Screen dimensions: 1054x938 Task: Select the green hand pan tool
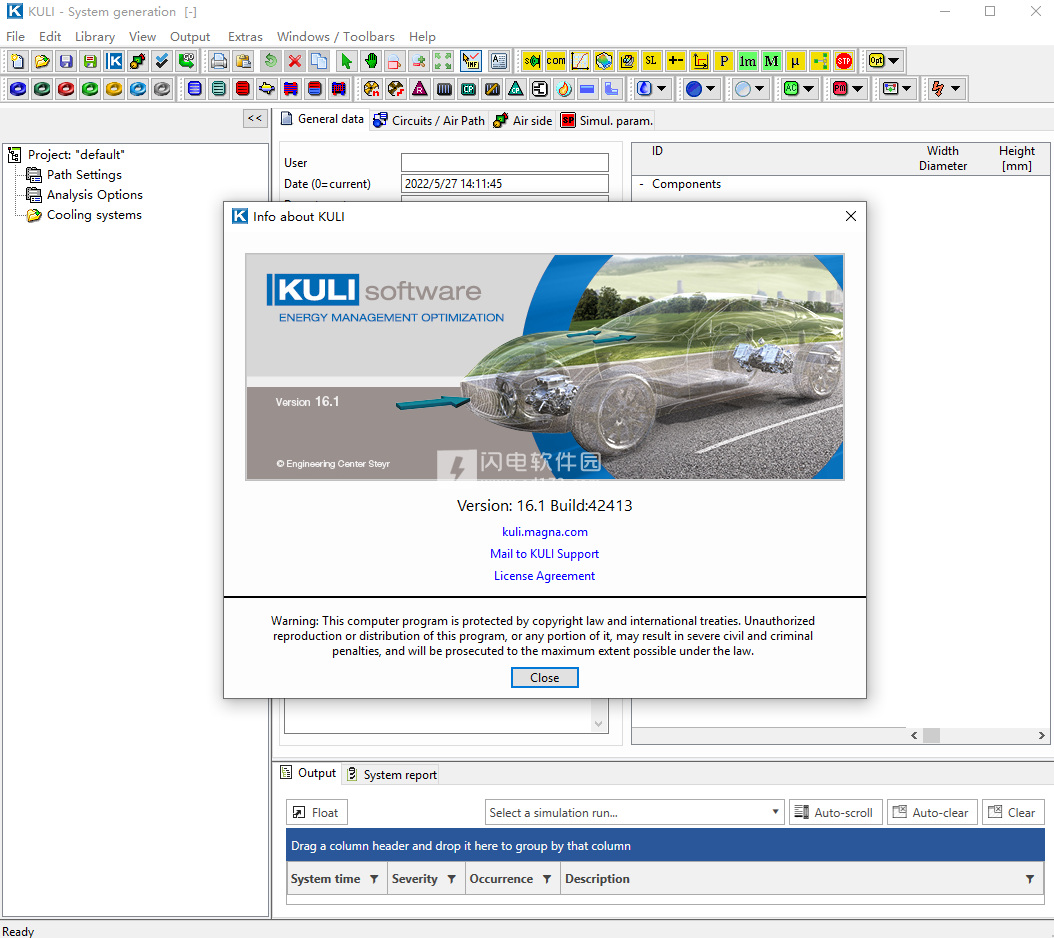point(370,61)
